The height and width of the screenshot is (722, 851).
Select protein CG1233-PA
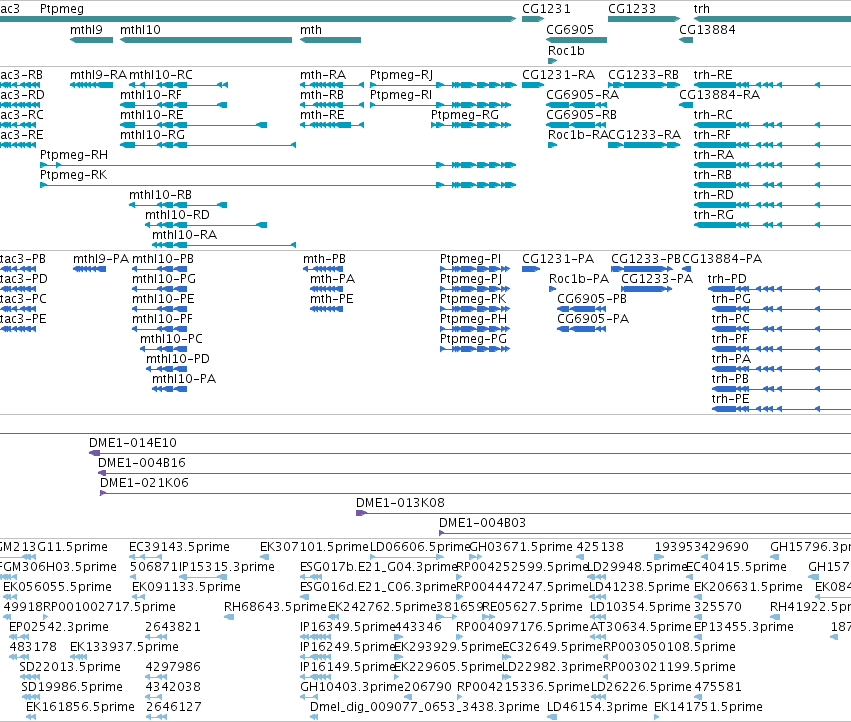tap(646, 289)
